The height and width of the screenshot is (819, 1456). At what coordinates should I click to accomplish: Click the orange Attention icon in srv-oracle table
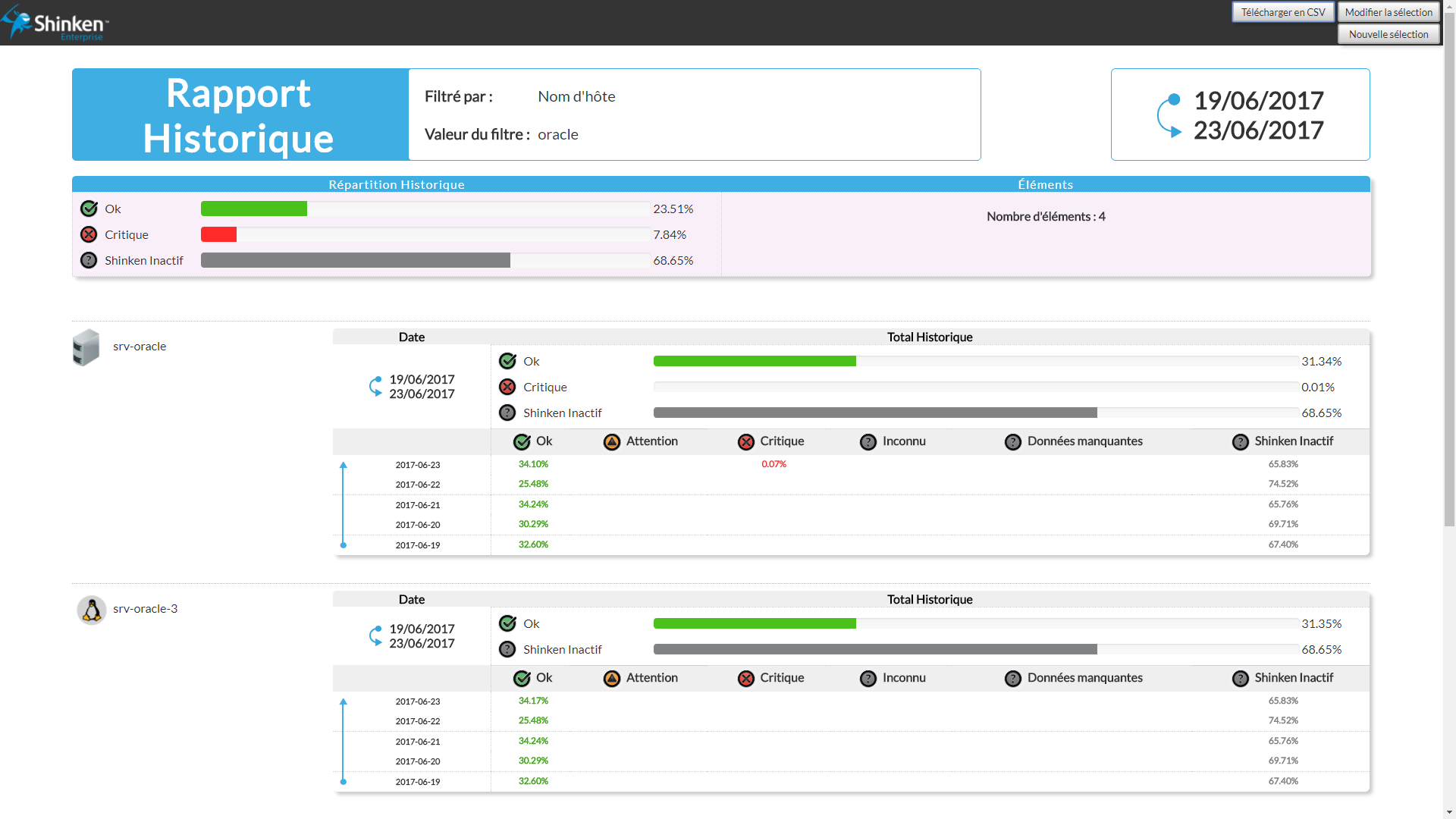pyautogui.click(x=611, y=442)
